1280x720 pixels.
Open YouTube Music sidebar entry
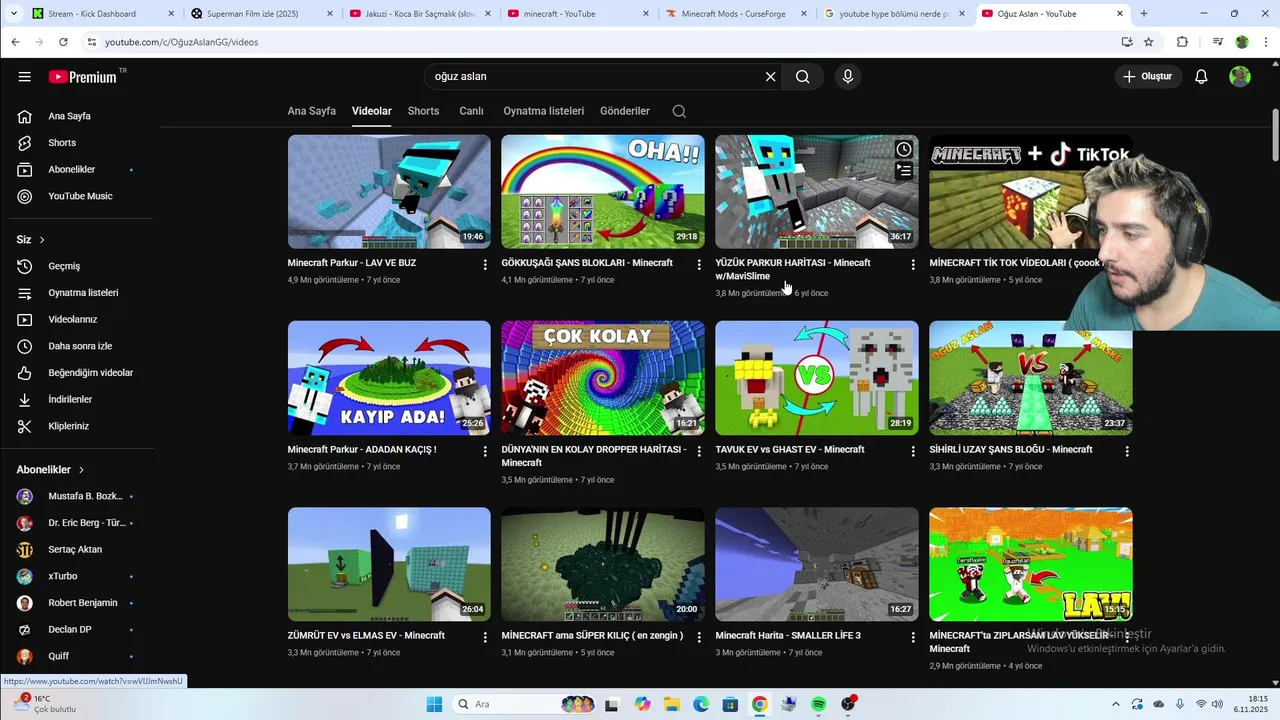(x=78, y=196)
